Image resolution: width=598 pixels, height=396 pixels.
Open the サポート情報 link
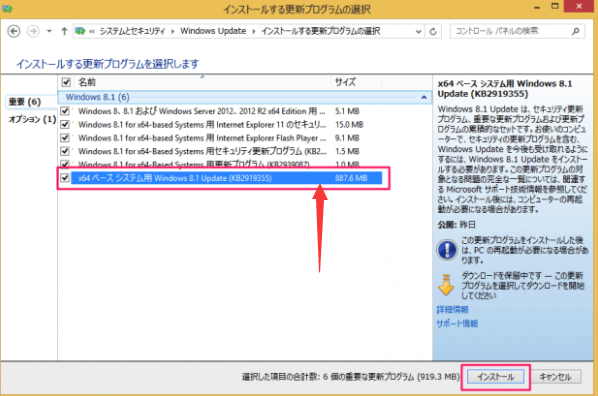(x=457, y=324)
